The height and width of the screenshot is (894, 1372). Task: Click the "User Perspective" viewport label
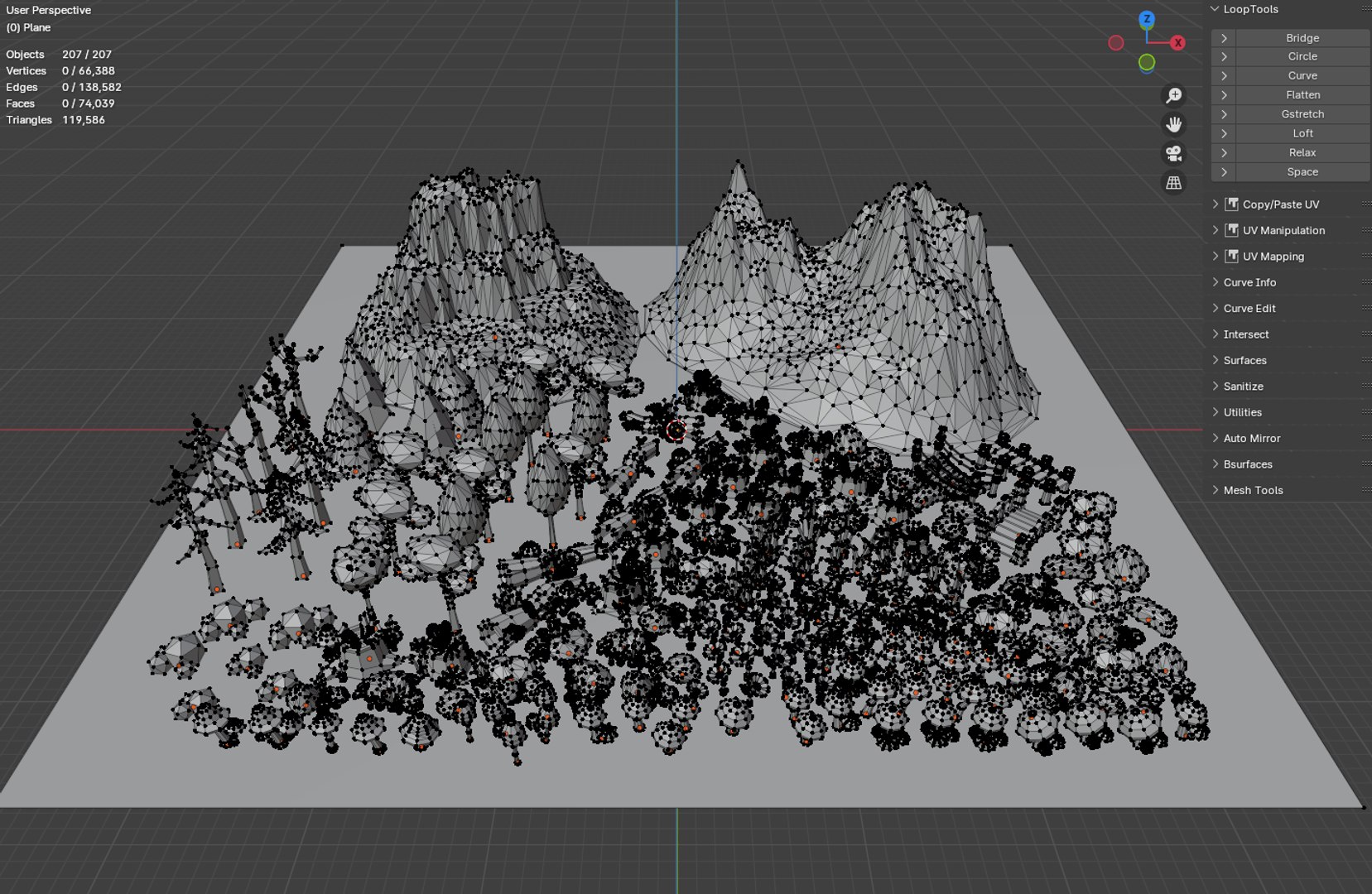pyautogui.click(x=49, y=10)
